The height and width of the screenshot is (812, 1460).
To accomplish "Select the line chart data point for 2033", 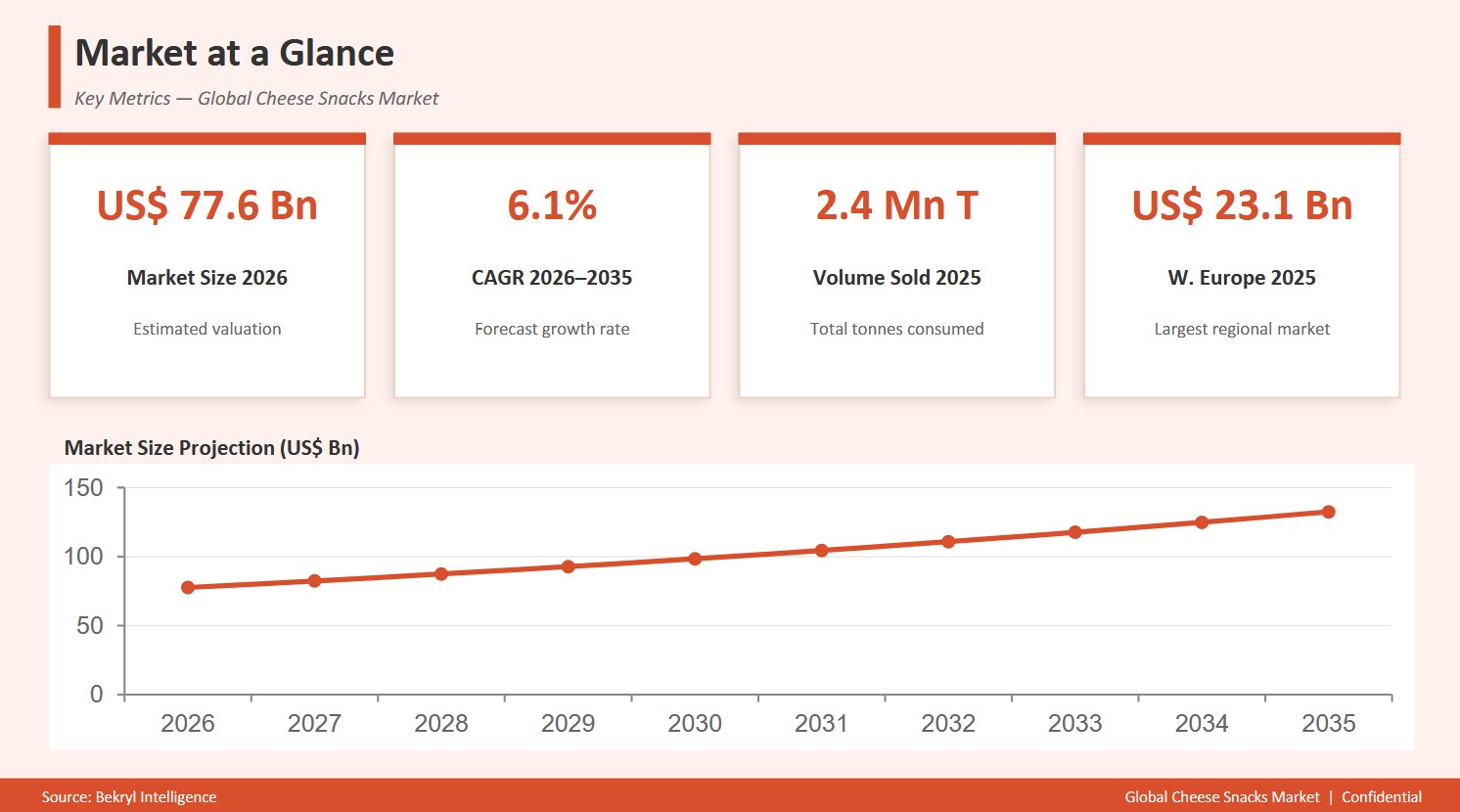I will pos(1074,532).
